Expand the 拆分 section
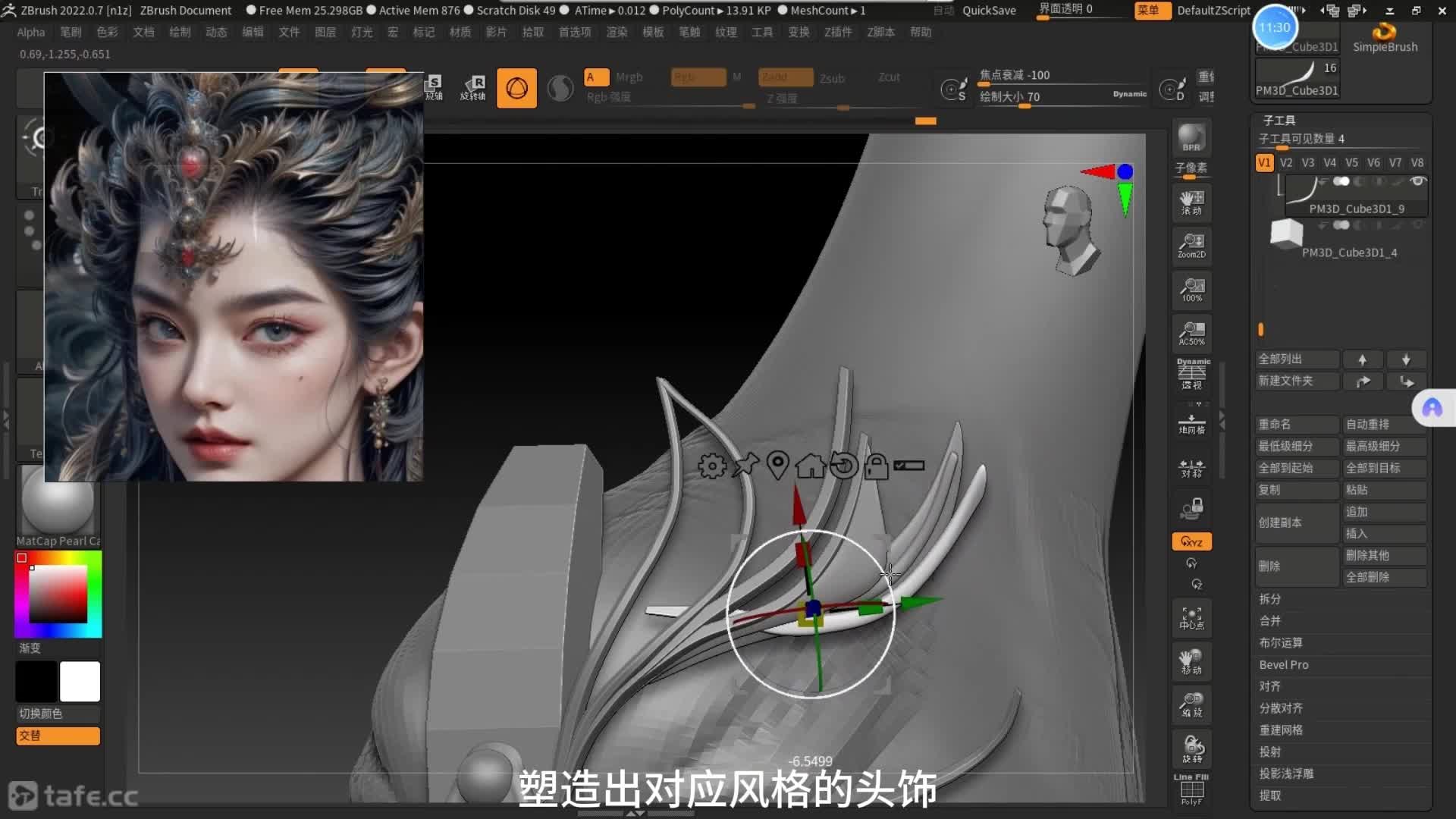Screen dimensions: 1456x819 click(1270, 598)
